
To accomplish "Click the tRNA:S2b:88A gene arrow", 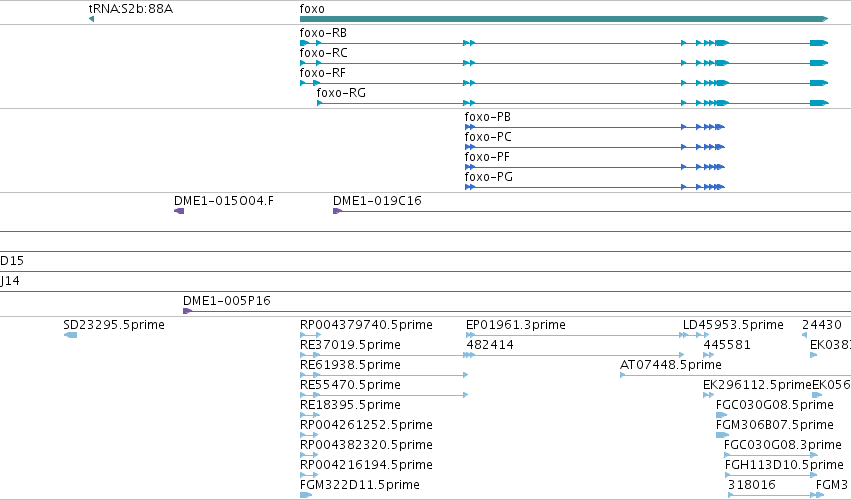I will point(91,19).
